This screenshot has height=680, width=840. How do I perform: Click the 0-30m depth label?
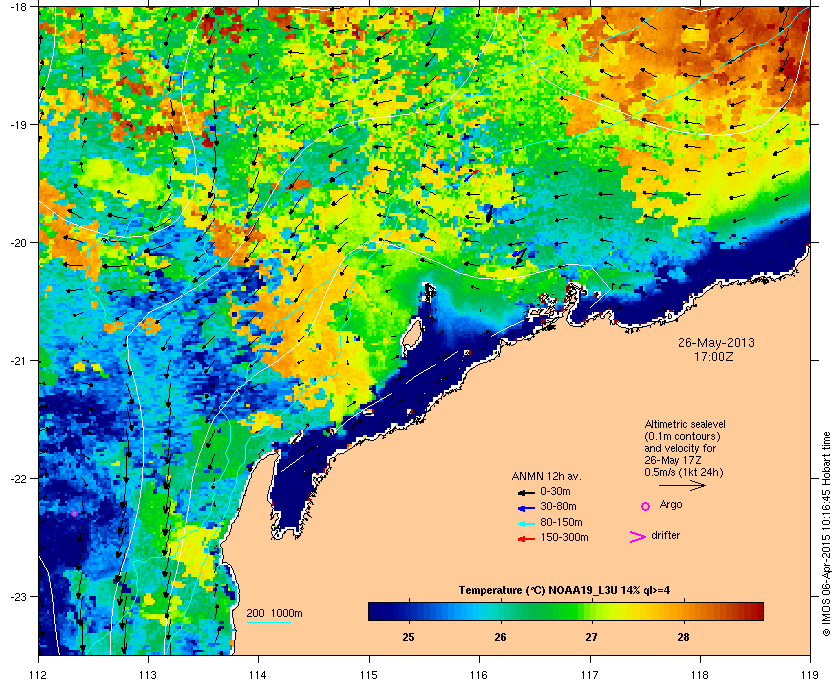tap(555, 491)
